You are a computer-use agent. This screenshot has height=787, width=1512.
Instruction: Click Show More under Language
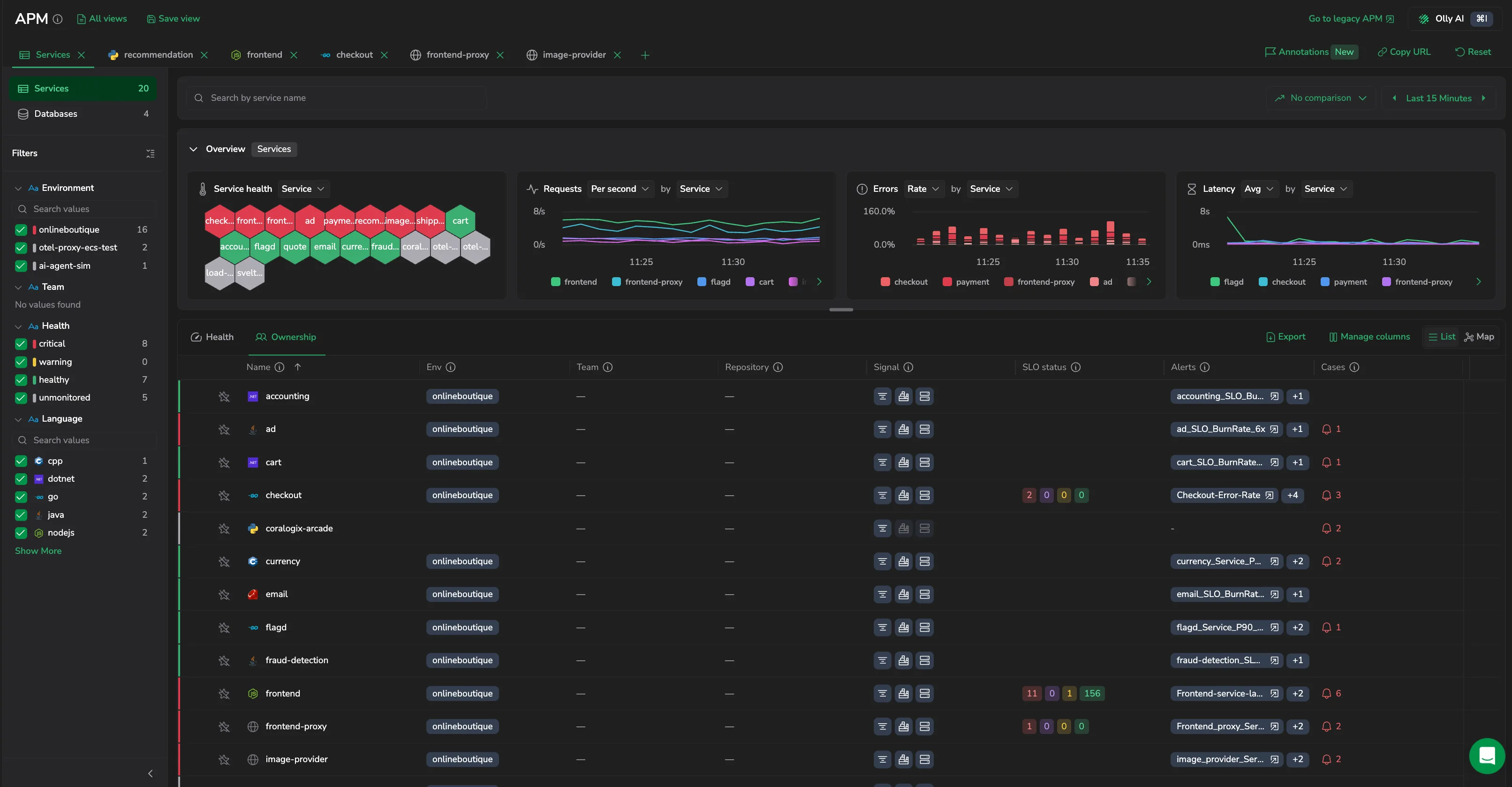point(38,551)
